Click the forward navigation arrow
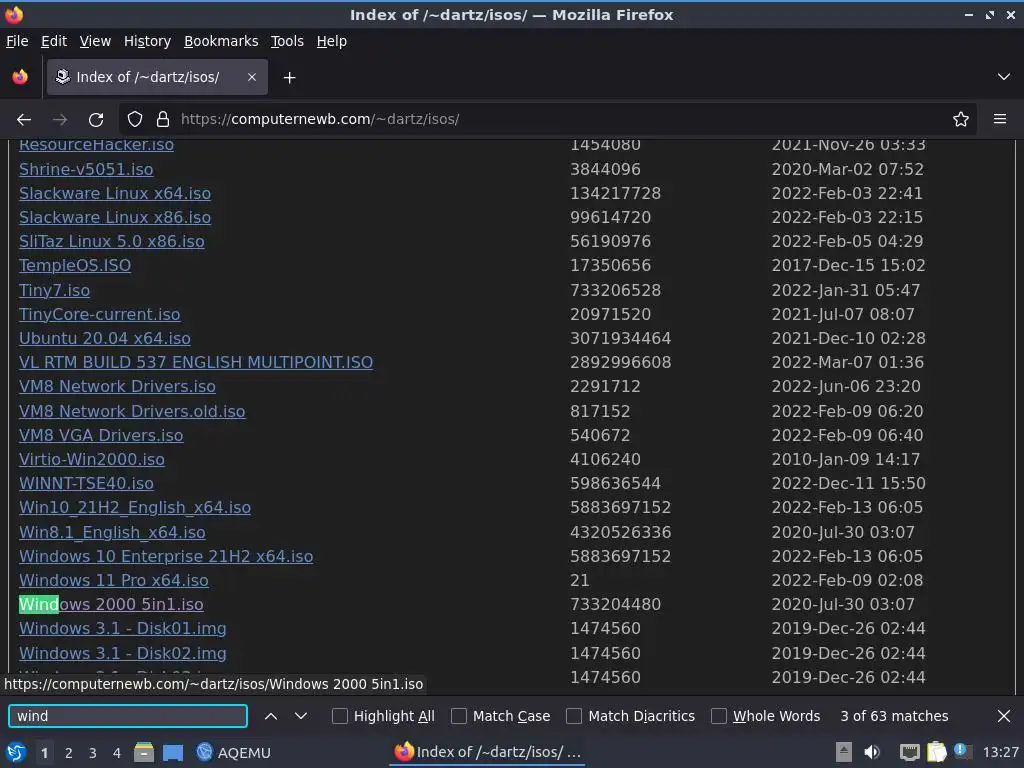Viewport: 1024px width, 768px height. pyautogui.click(x=60, y=120)
